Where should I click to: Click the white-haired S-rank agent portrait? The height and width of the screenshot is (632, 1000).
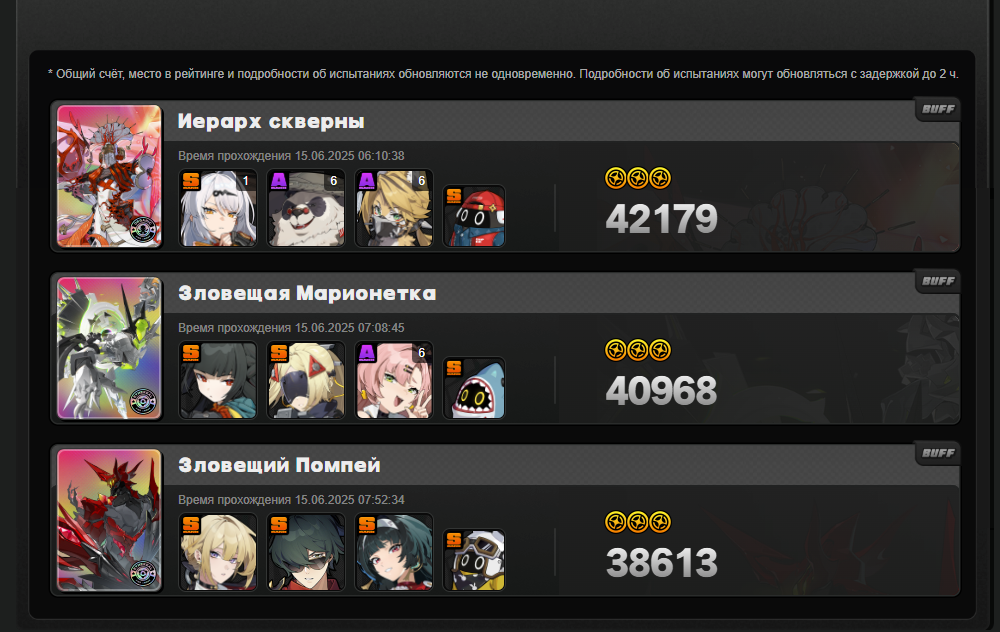point(218,208)
